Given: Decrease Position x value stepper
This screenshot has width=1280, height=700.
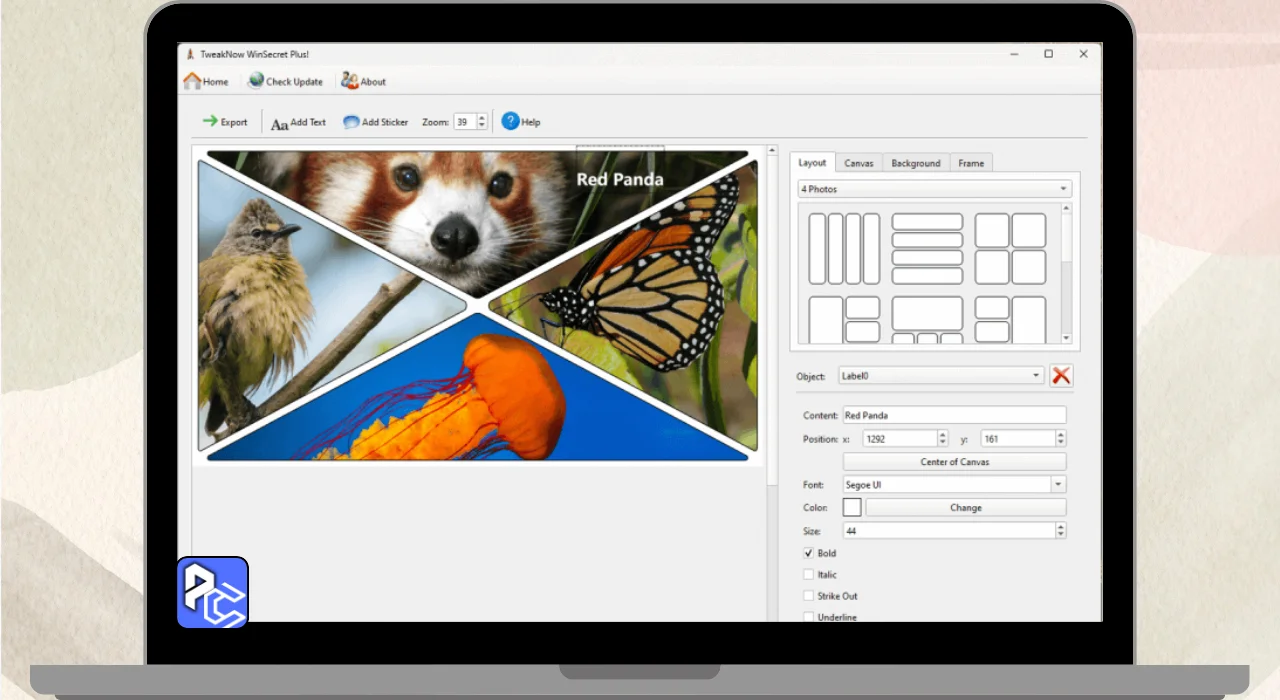Looking at the screenshot, I should point(942,443).
